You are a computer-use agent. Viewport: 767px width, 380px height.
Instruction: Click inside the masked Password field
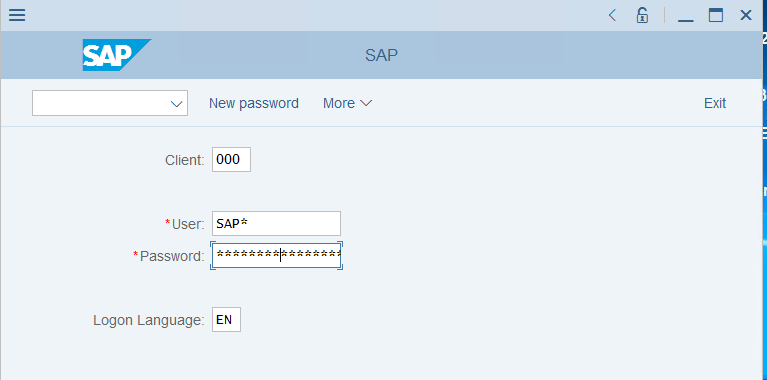tap(276, 255)
